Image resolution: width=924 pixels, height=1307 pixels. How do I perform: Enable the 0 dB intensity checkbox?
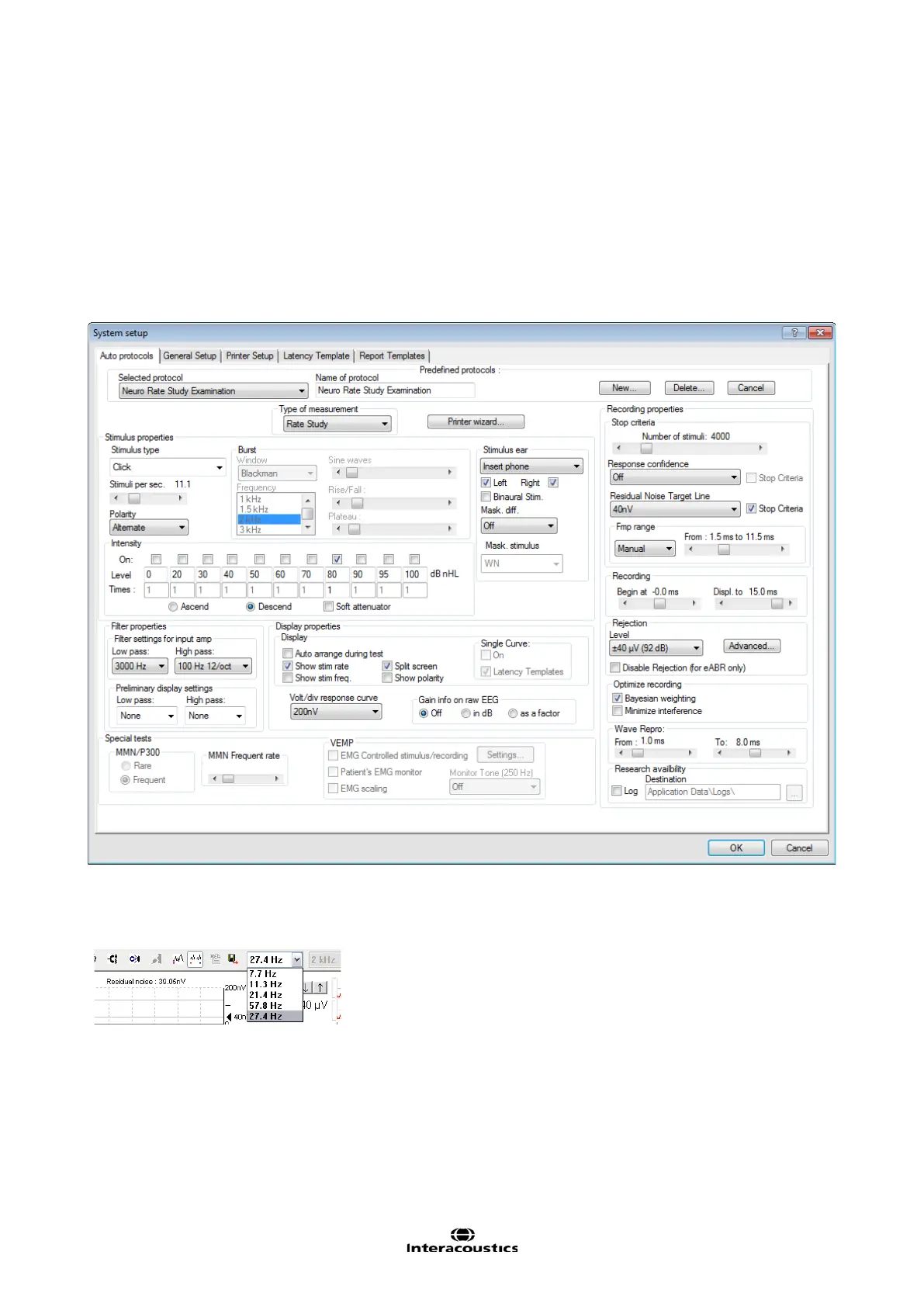[156, 559]
